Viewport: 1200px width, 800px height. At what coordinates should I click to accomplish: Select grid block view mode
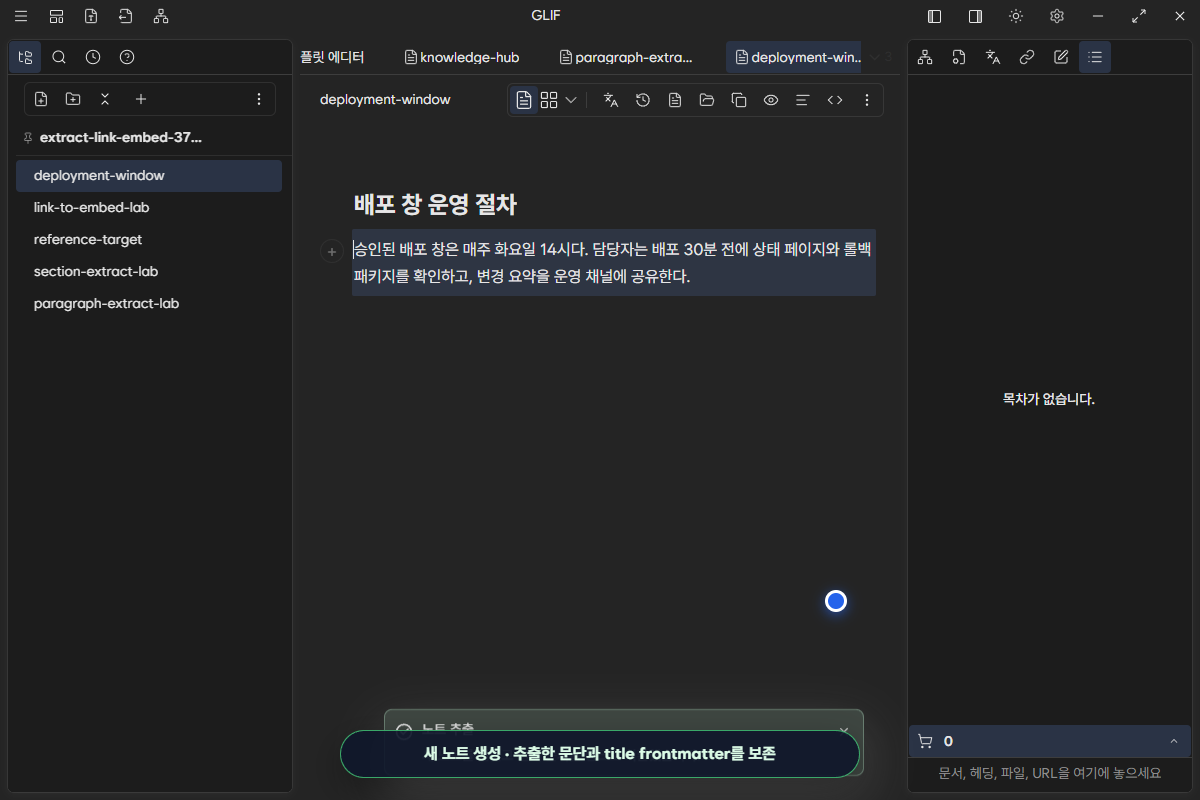click(x=549, y=100)
